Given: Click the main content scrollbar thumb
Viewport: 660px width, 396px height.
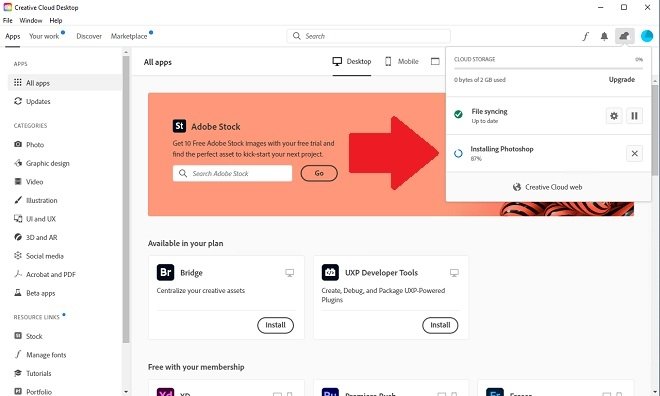Looking at the screenshot, I should coord(655,130).
